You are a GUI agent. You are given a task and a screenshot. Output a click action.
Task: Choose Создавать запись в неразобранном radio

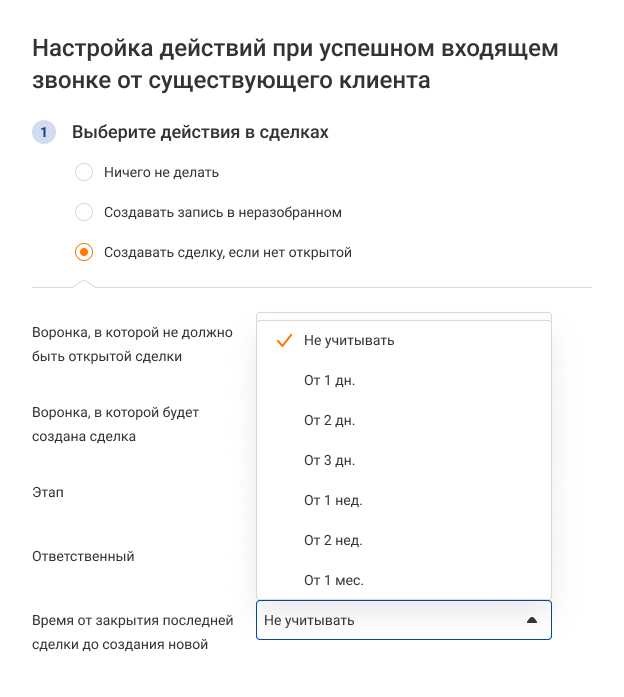84,212
